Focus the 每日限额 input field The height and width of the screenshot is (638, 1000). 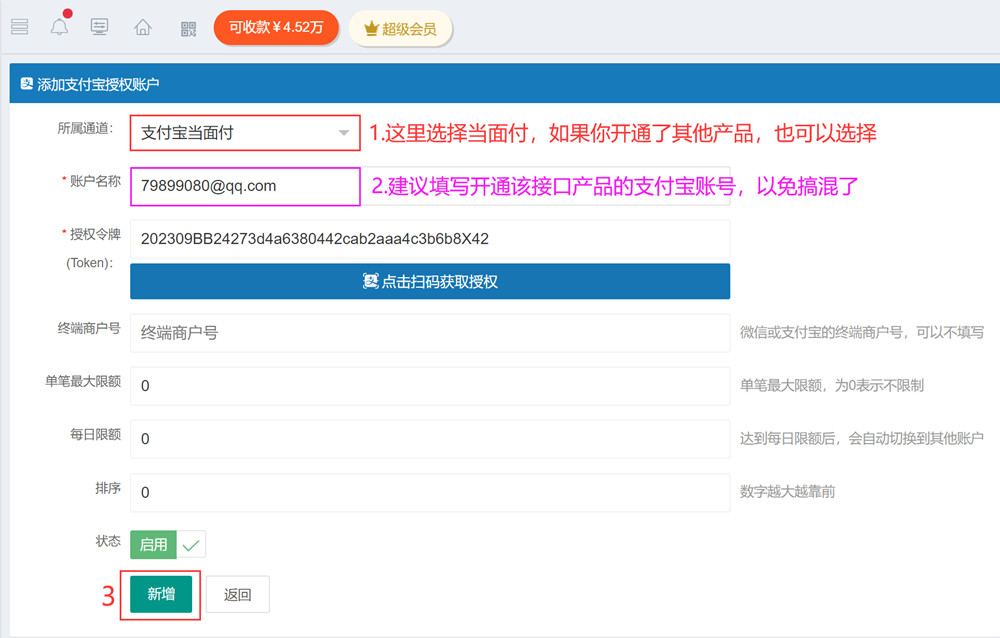[x=430, y=438]
